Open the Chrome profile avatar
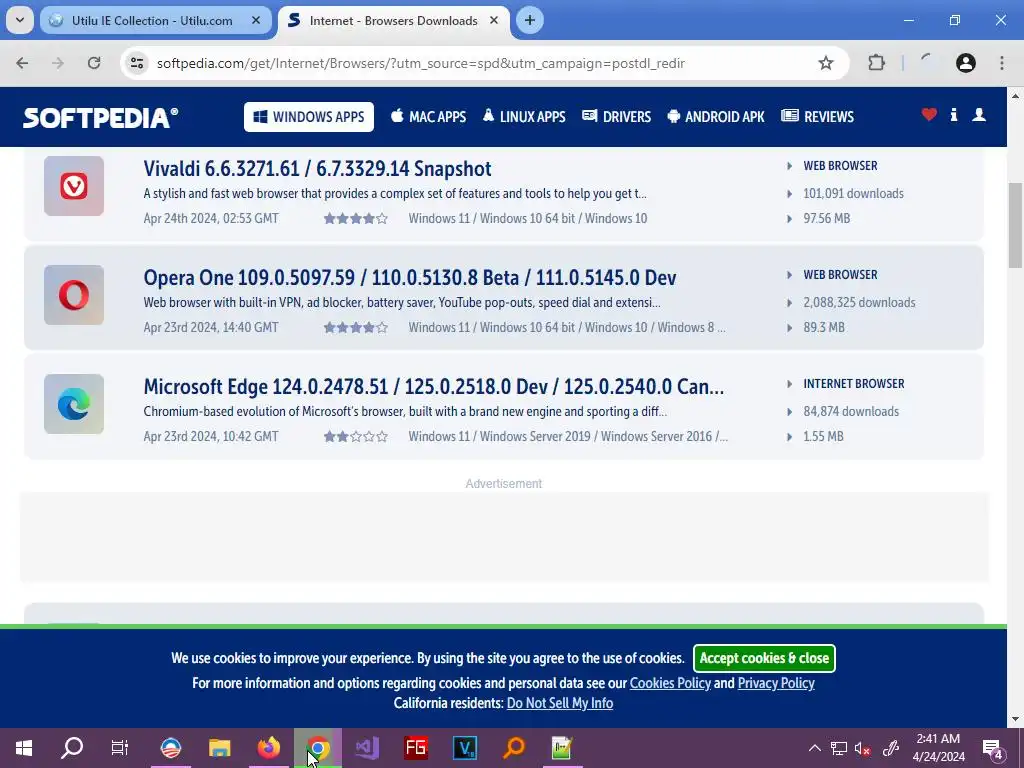1024x768 pixels. tap(966, 63)
